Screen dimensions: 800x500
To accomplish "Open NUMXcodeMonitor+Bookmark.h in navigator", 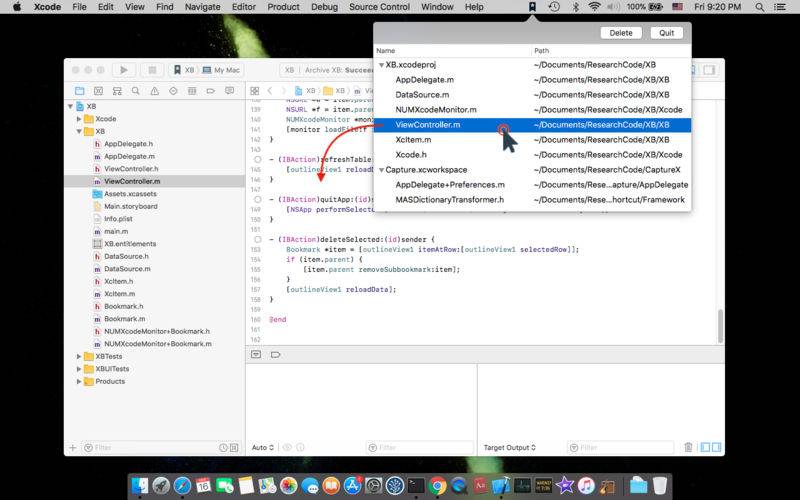I will (x=157, y=331).
